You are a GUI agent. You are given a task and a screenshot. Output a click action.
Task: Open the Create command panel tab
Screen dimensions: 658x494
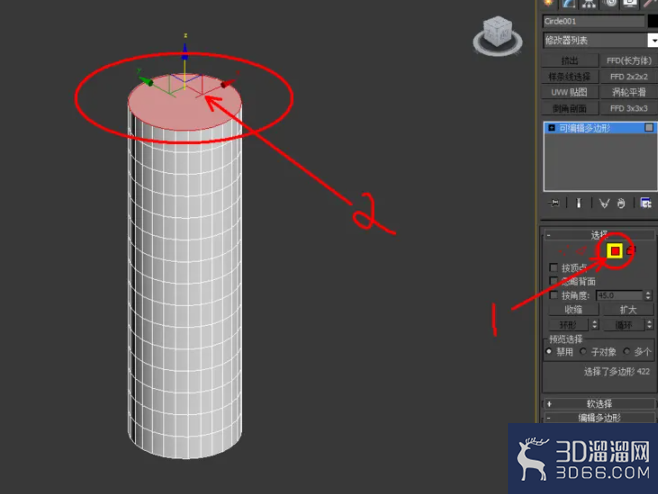[x=549, y=3]
